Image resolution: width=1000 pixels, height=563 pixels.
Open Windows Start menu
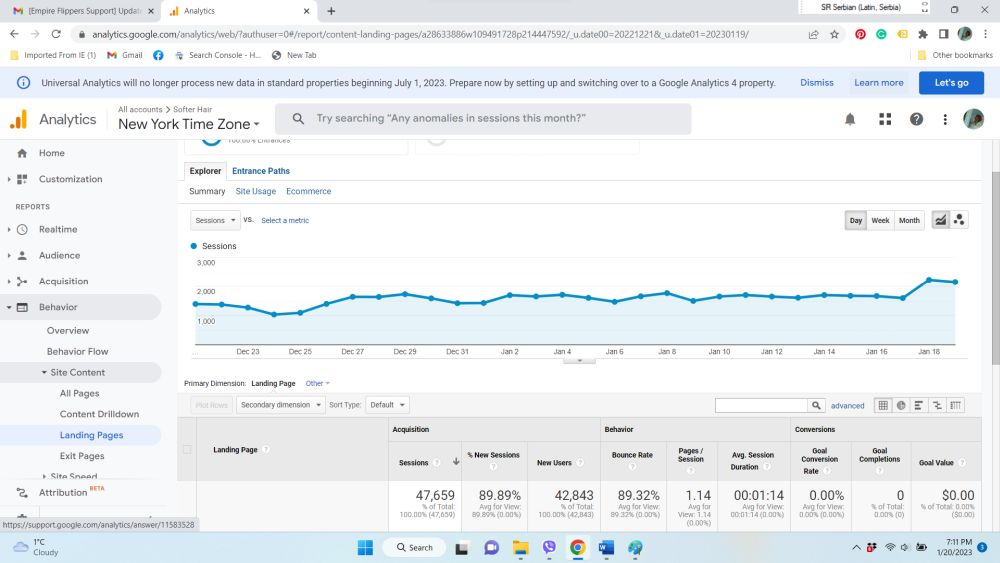[365, 547]
